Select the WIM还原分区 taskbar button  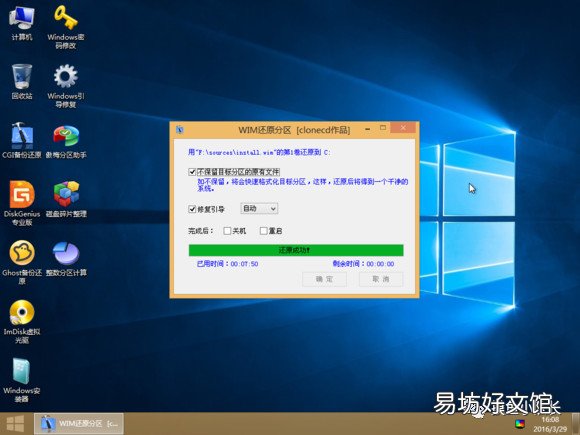[78, 424]
